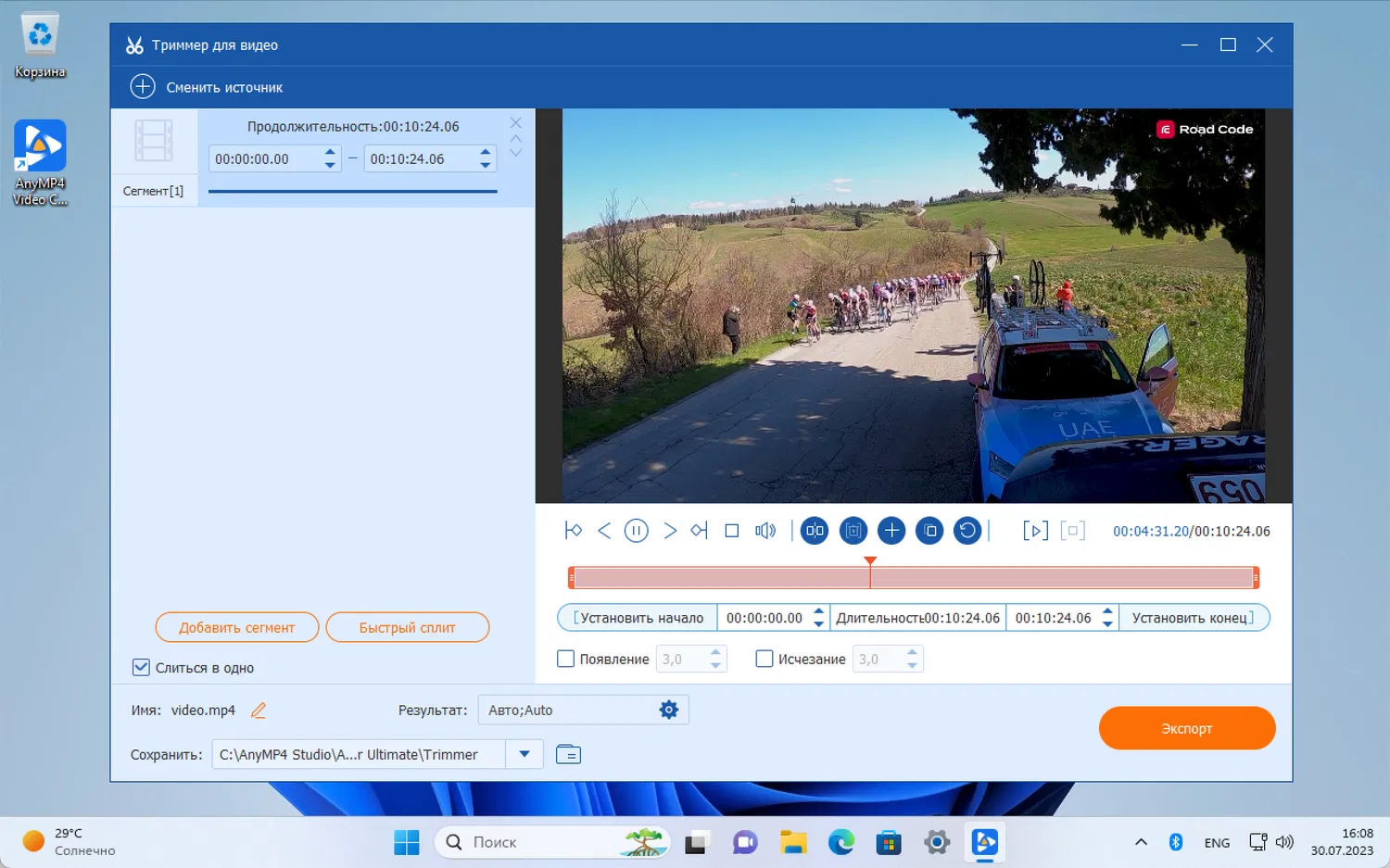Decrease the Сегмент[1] start time
1390x868 pixels.
coord(330,165)
